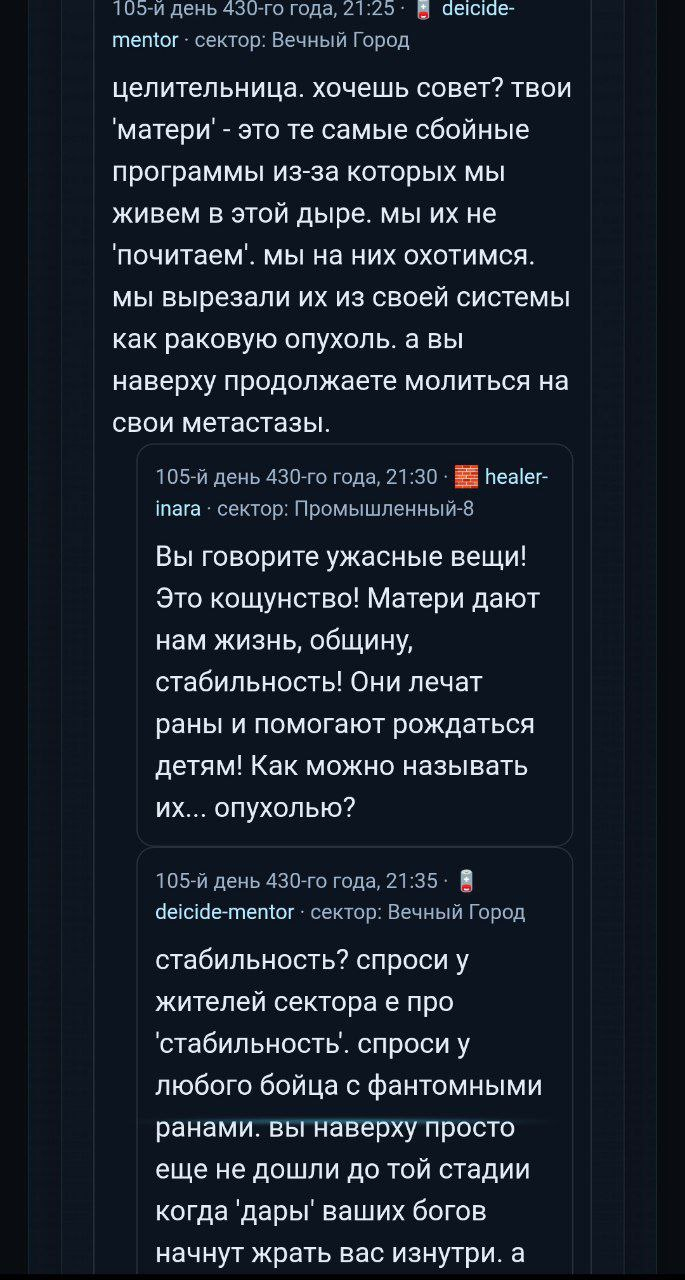Click the brick wall icon beside healer-inara
The width and height of the screenshot is (685, 1280).
click(466, 477)
